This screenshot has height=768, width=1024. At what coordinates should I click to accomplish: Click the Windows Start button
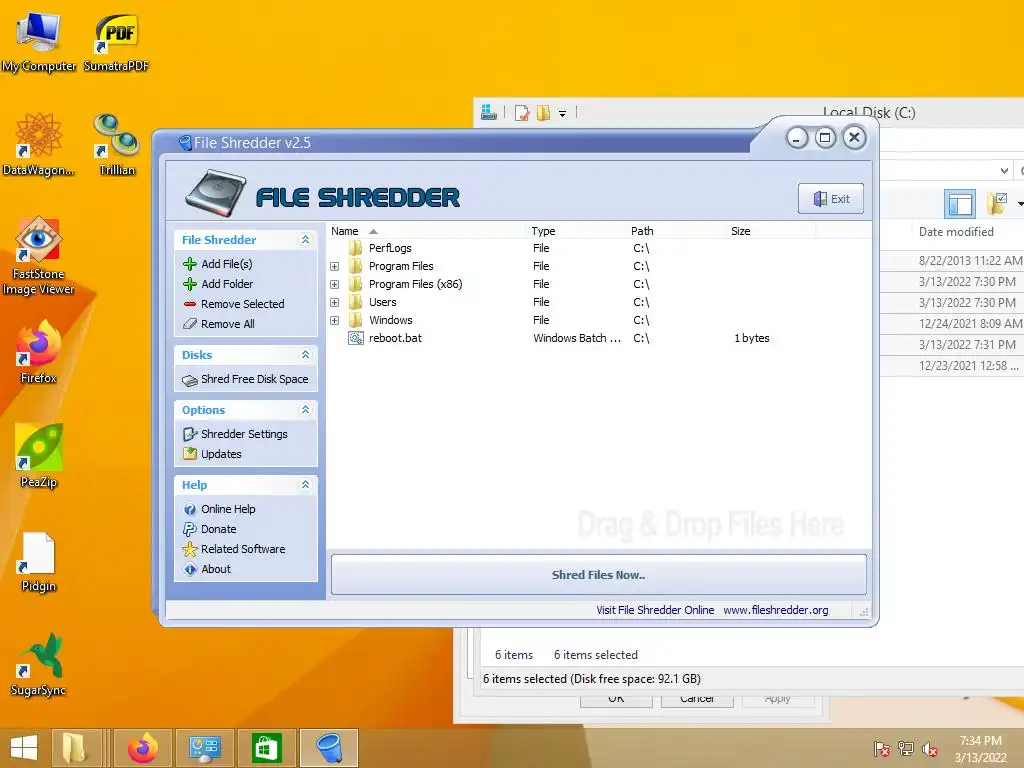click(24, 748)
